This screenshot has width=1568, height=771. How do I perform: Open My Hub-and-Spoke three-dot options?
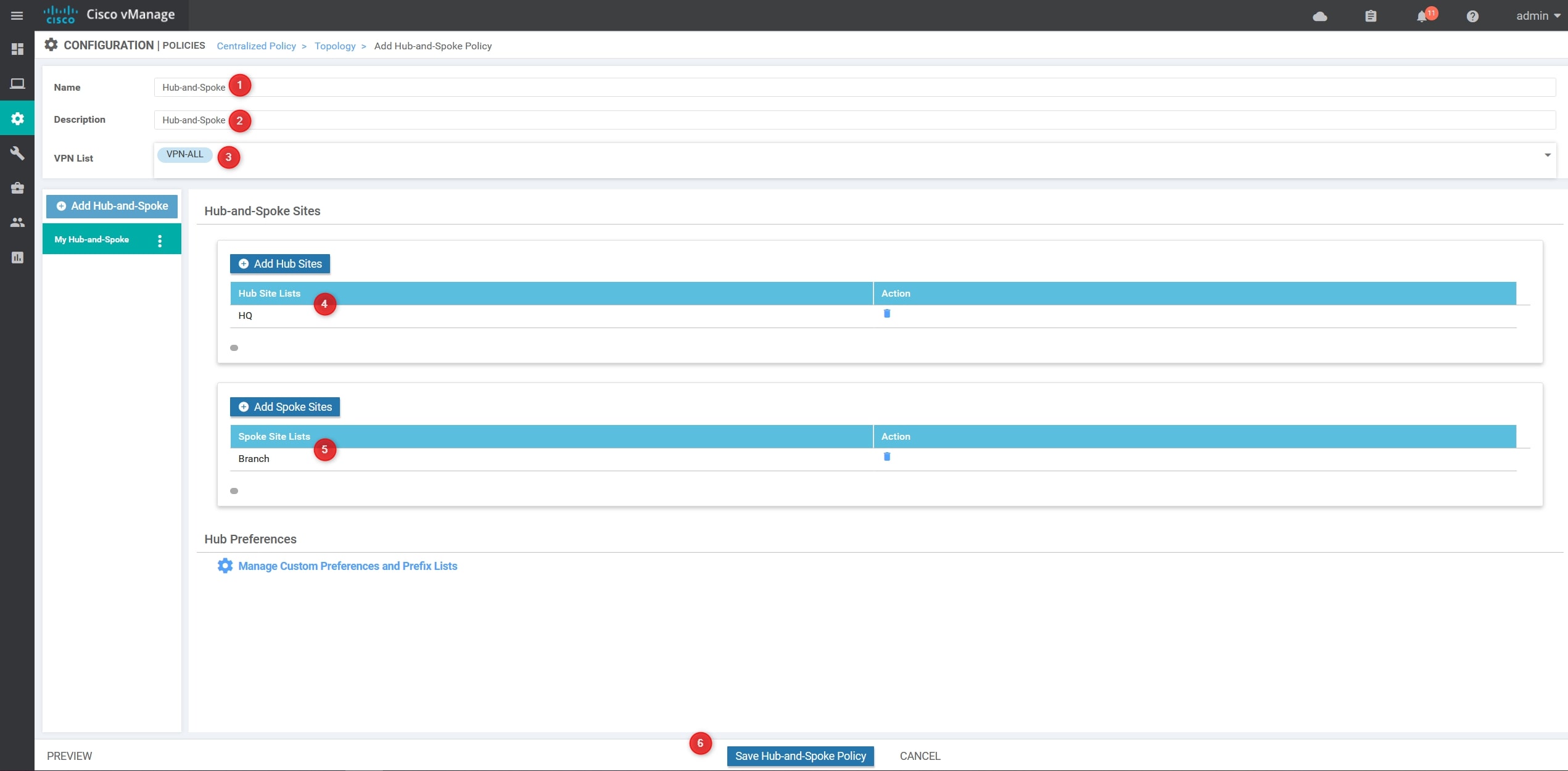[x=160, y=241]
